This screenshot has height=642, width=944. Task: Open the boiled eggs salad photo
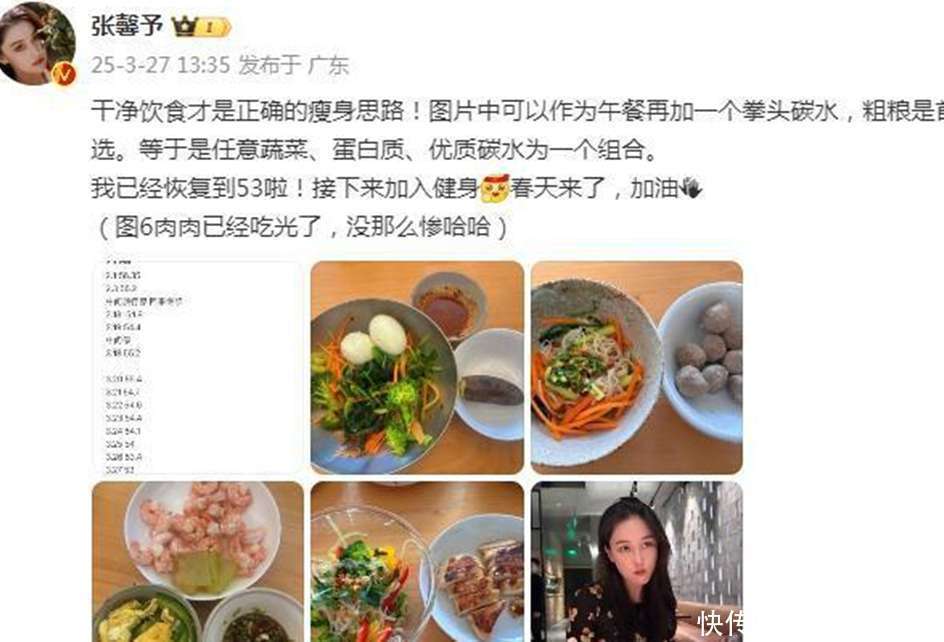pyautogui.click(x=417, y=367)
